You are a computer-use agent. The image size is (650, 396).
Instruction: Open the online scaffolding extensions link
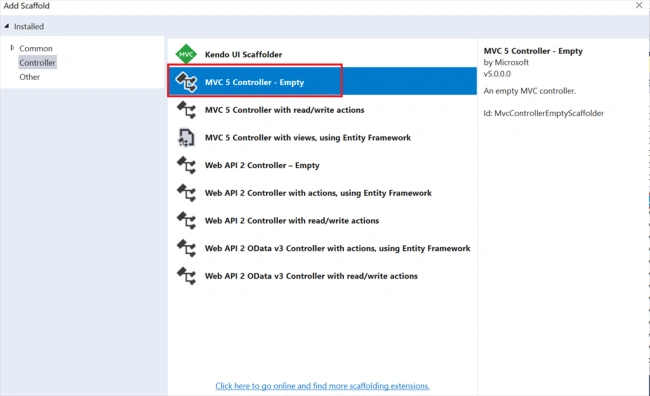[x=322, y=386]
